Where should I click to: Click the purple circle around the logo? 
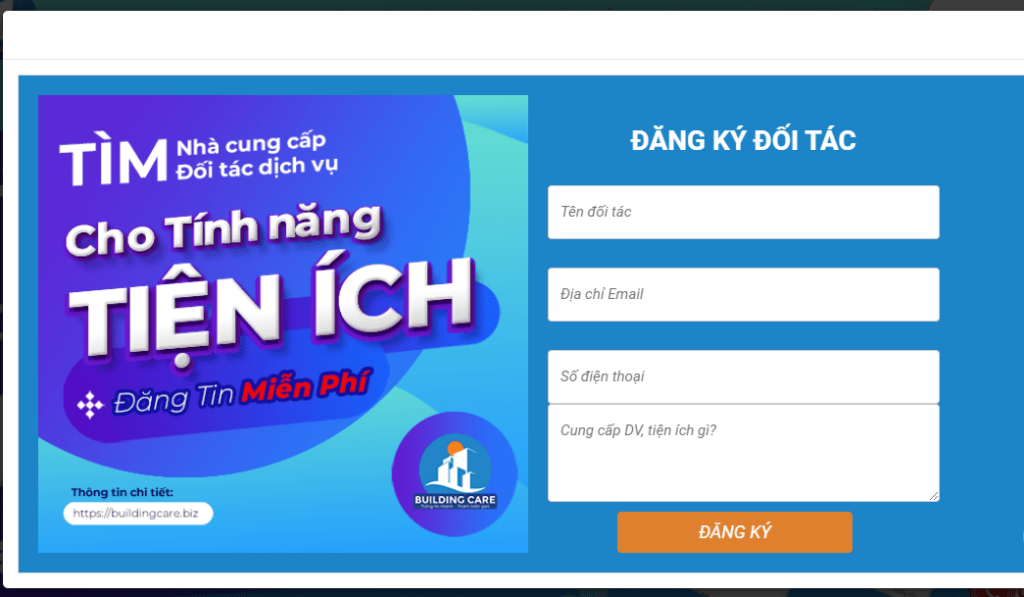click(x=455, y=474)
